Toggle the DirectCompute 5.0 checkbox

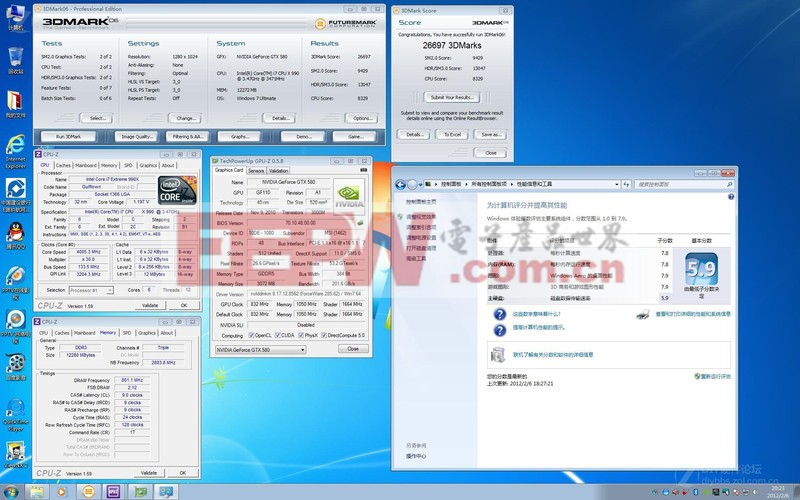(x=324, y=335)
